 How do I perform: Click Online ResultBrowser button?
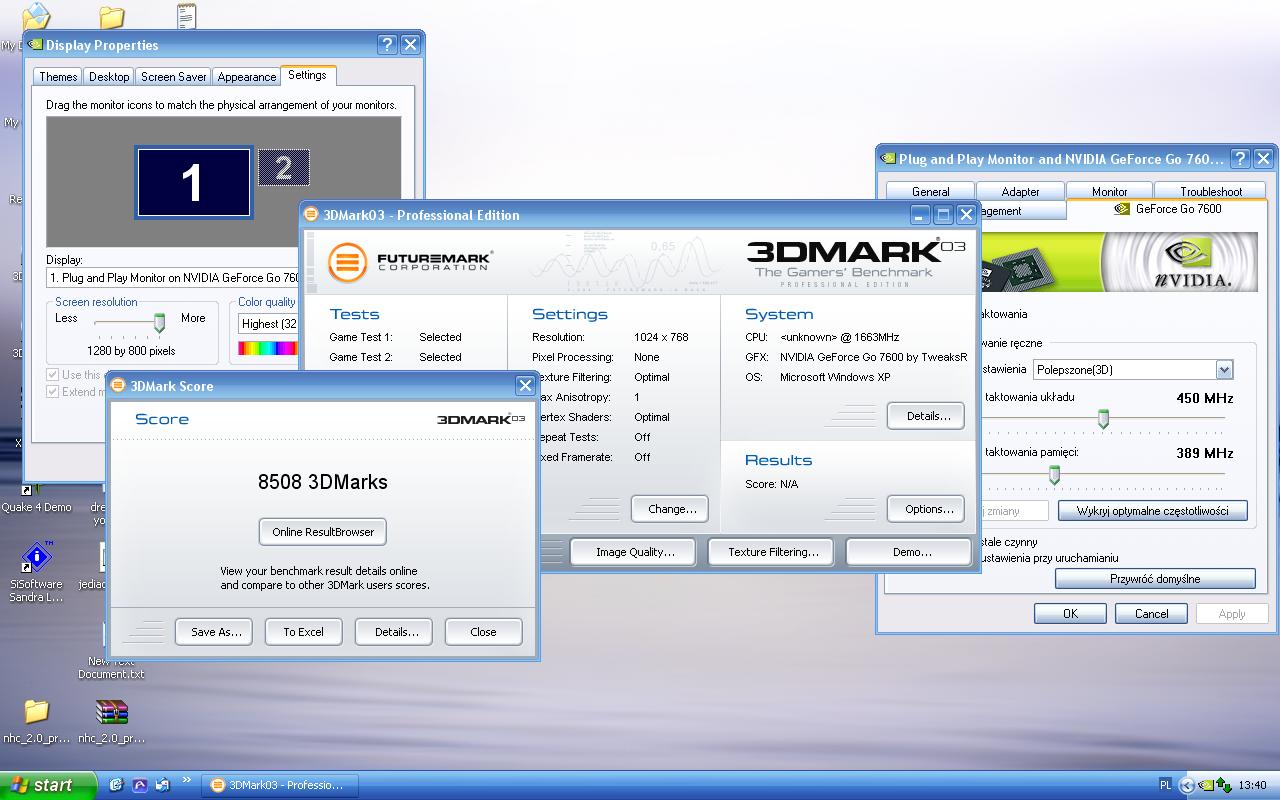pos(322,532)
